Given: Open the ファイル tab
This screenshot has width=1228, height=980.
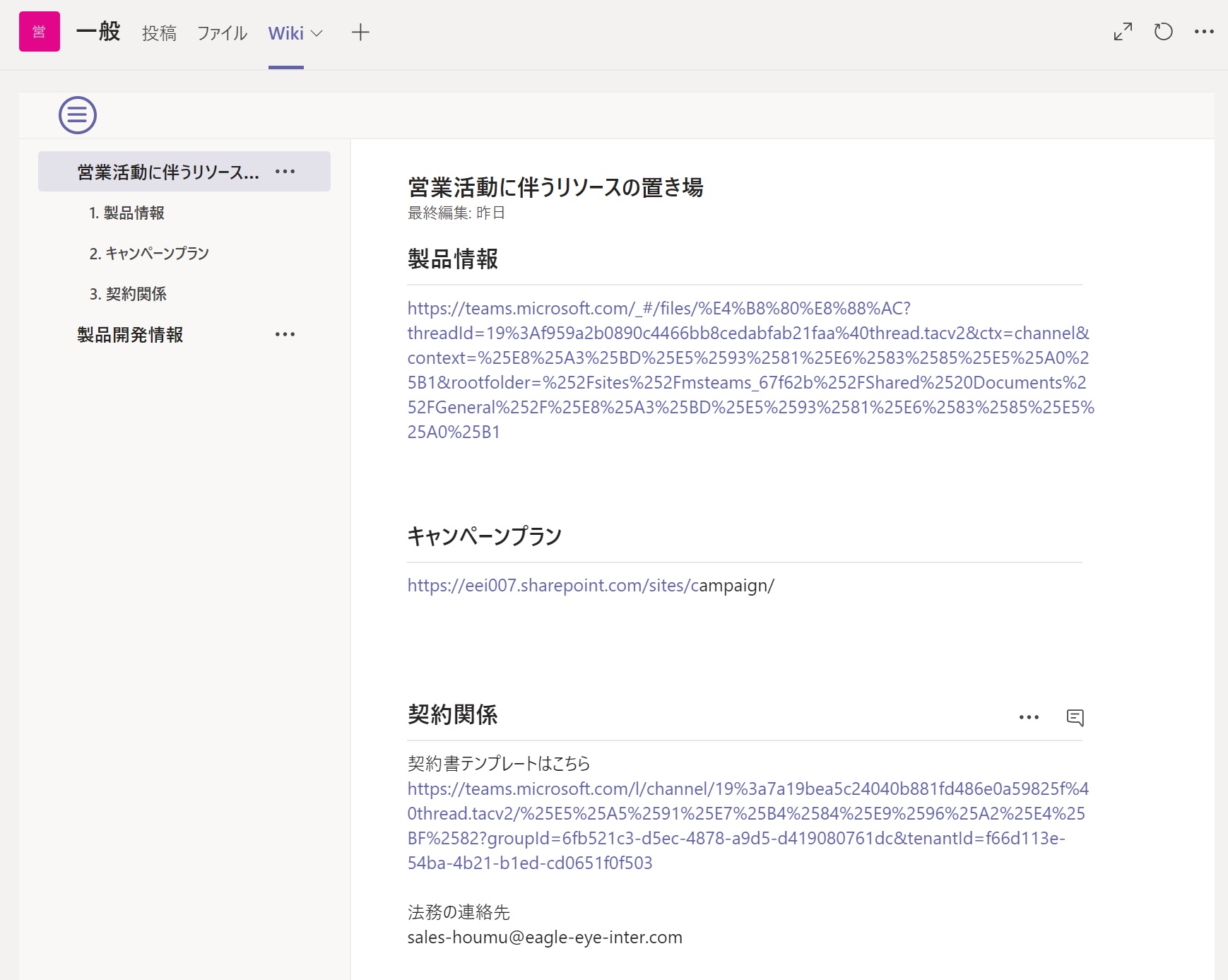Looking at the screenshot, I should [x=222, y=33].
